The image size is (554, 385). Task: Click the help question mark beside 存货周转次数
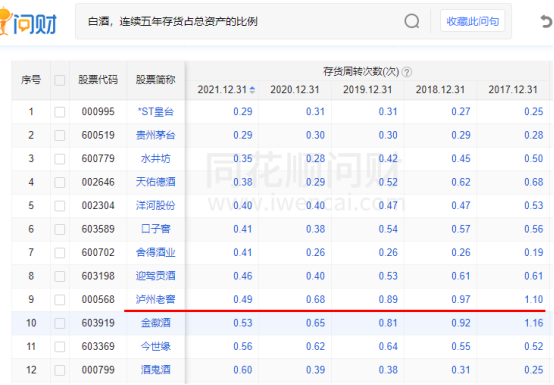tap(407, 72)
